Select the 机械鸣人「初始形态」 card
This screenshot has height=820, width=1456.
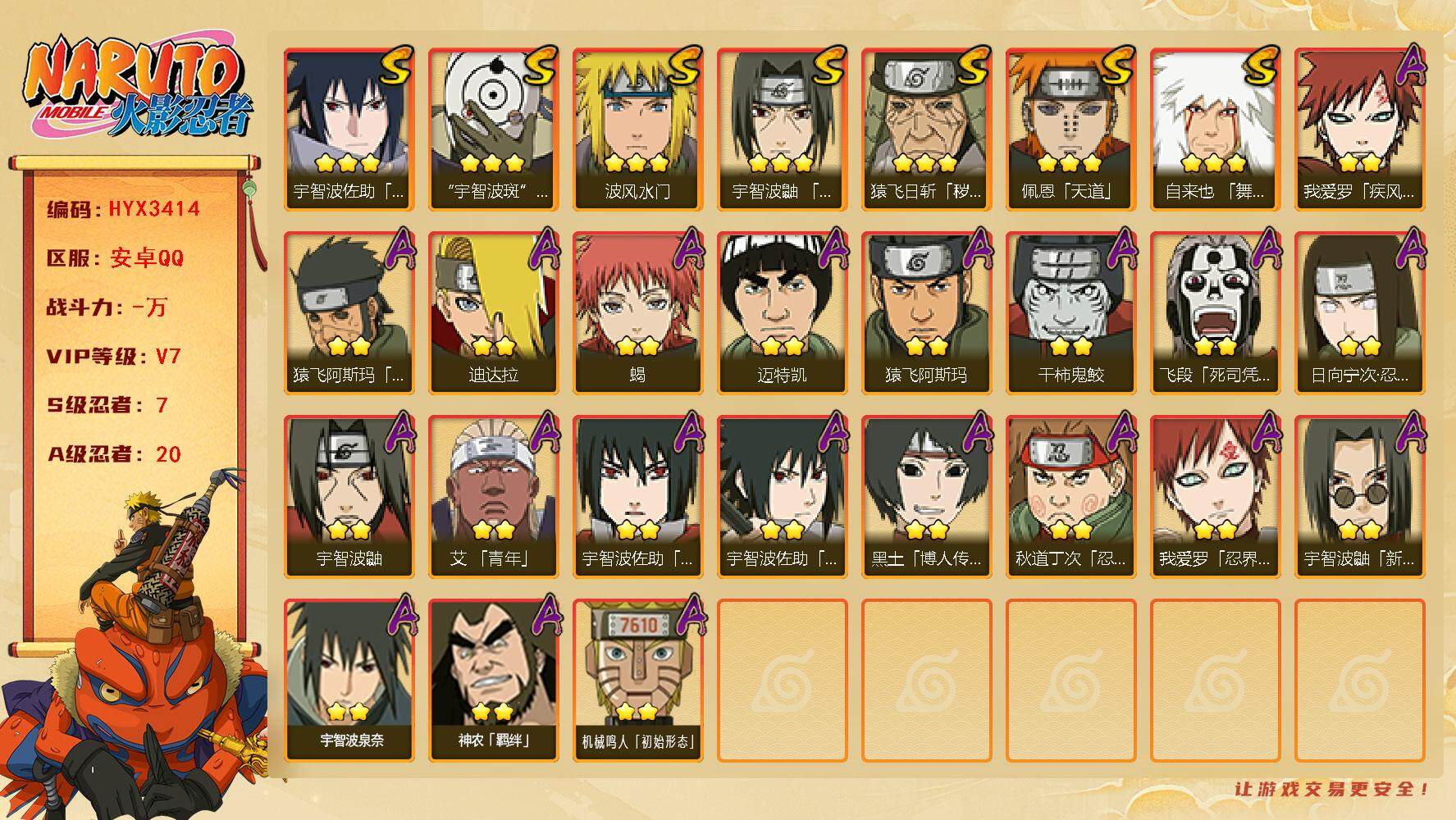pos(637,681)
